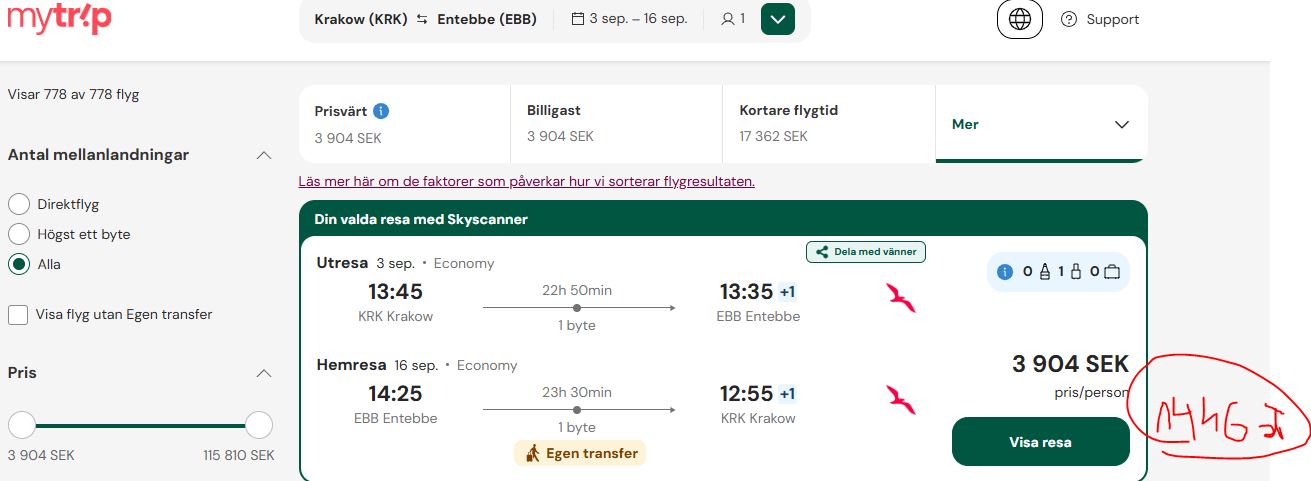The height and width of the screenshot is (481, 1311).
Task: Collapse the Antal mellanlandningar section
Action: coord(264,155)
